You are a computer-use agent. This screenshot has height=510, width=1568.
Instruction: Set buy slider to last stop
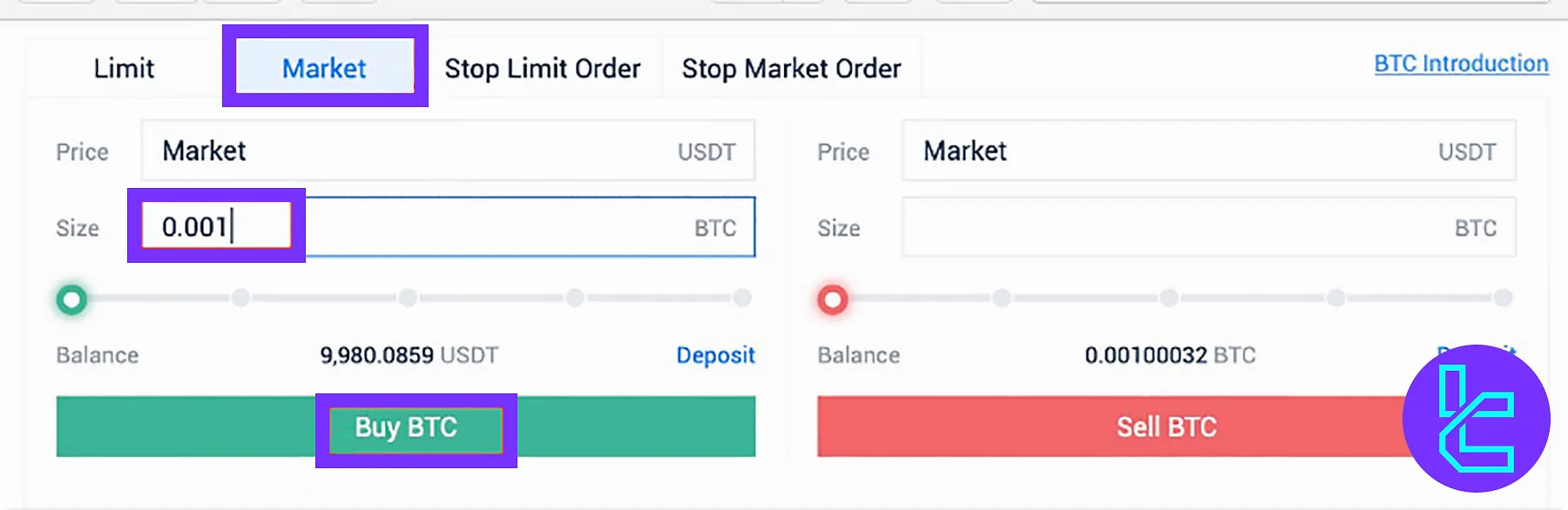[x=742, y=299]
